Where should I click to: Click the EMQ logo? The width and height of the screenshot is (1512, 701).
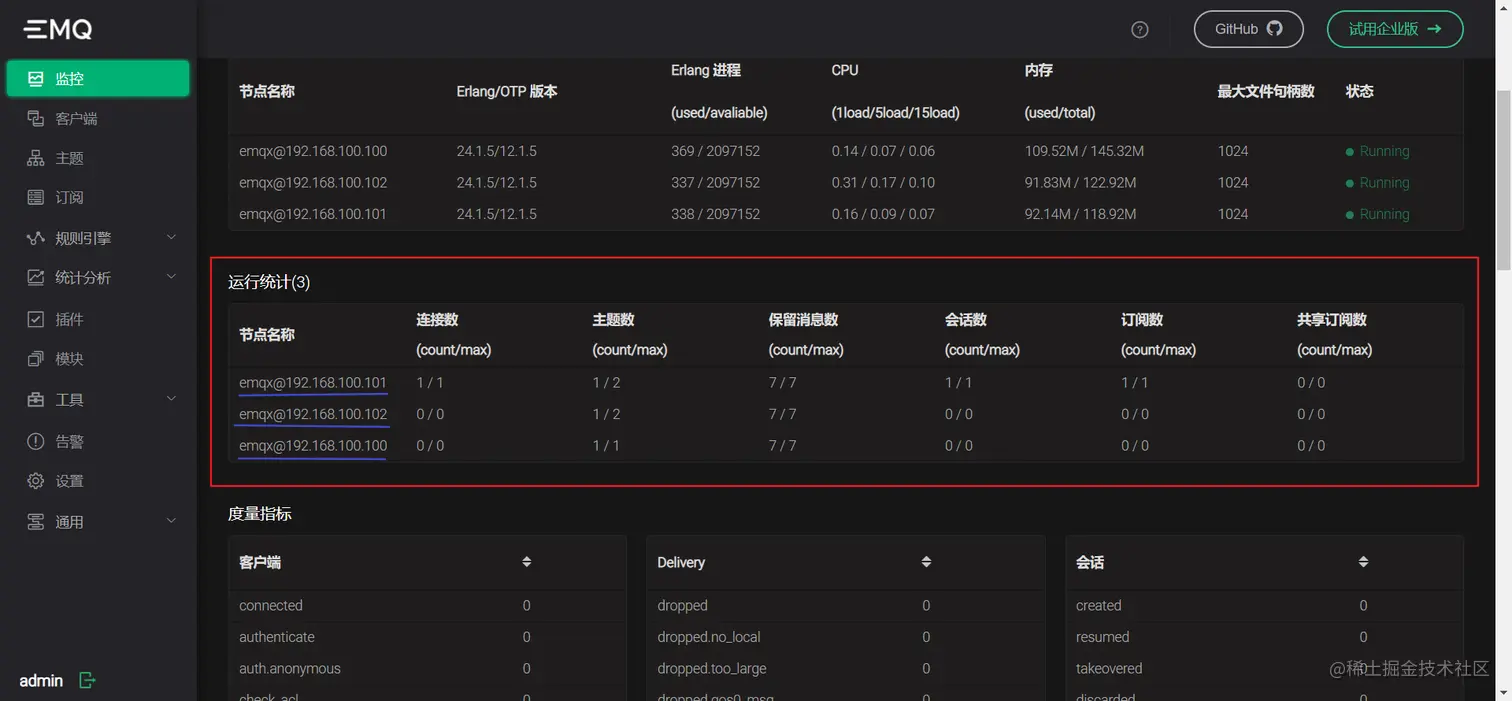tap(58, 30)
